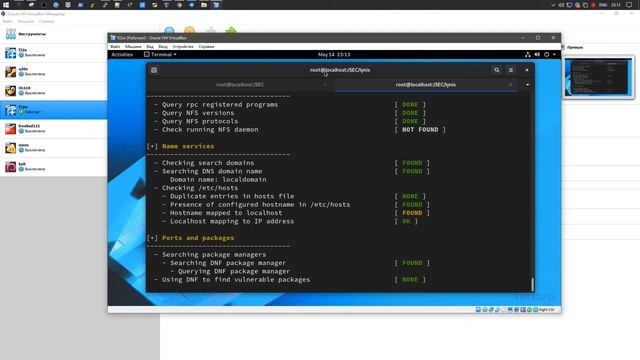Click the "NOT FOUND" status text
Screen dimensions: 640x360
tap(420, 129)
